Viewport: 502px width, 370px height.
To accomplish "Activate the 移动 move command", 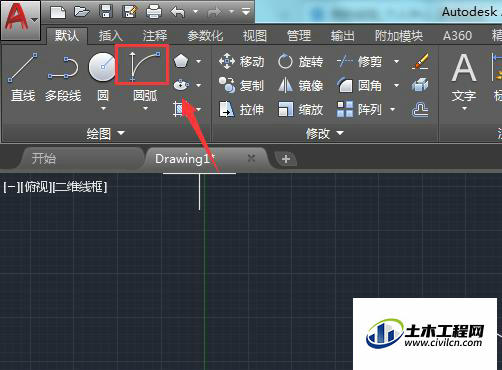I will point(241,62).
